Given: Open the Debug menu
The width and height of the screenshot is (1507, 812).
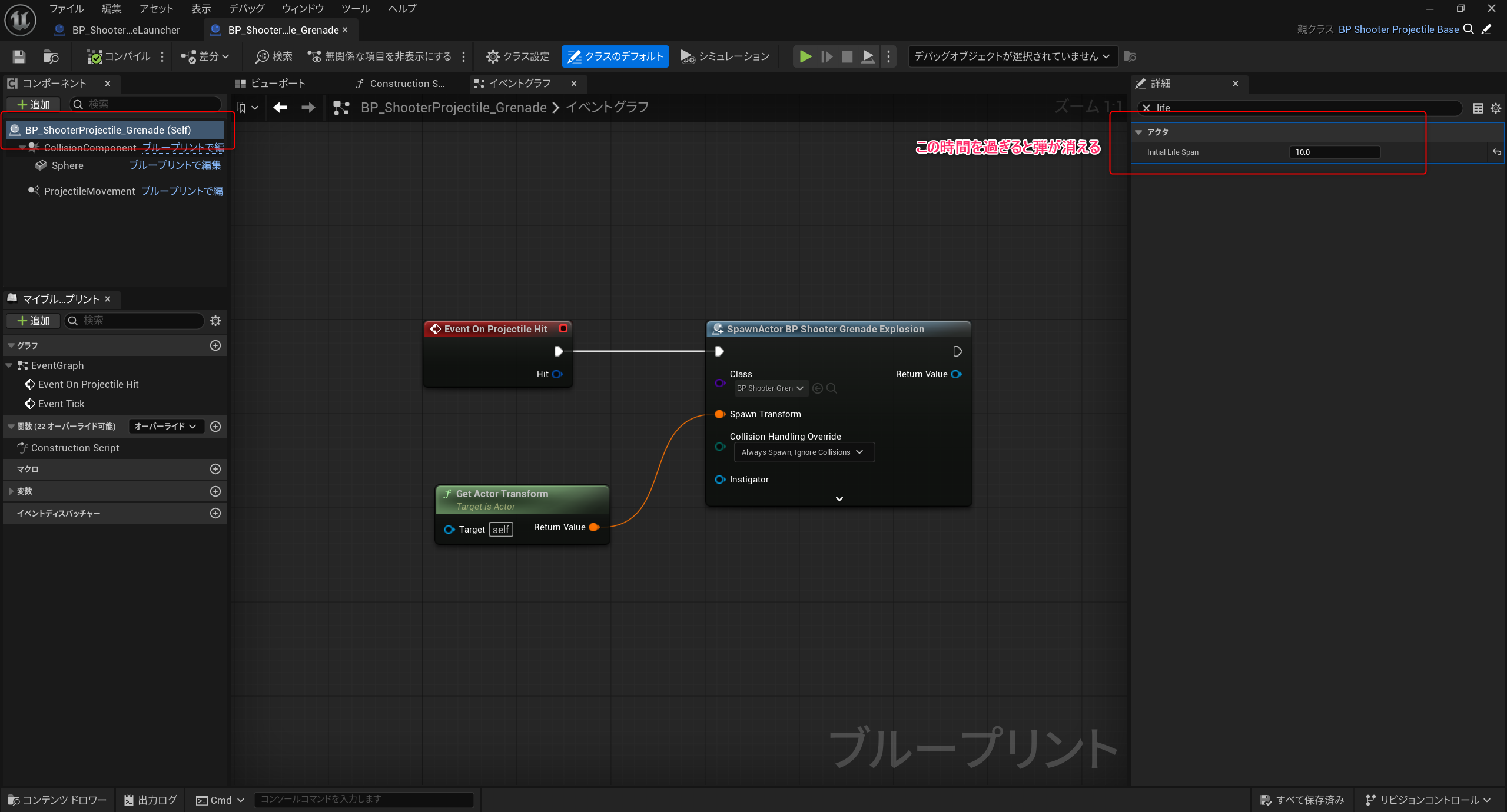Looking at the screenshot, I should point(246,8).
